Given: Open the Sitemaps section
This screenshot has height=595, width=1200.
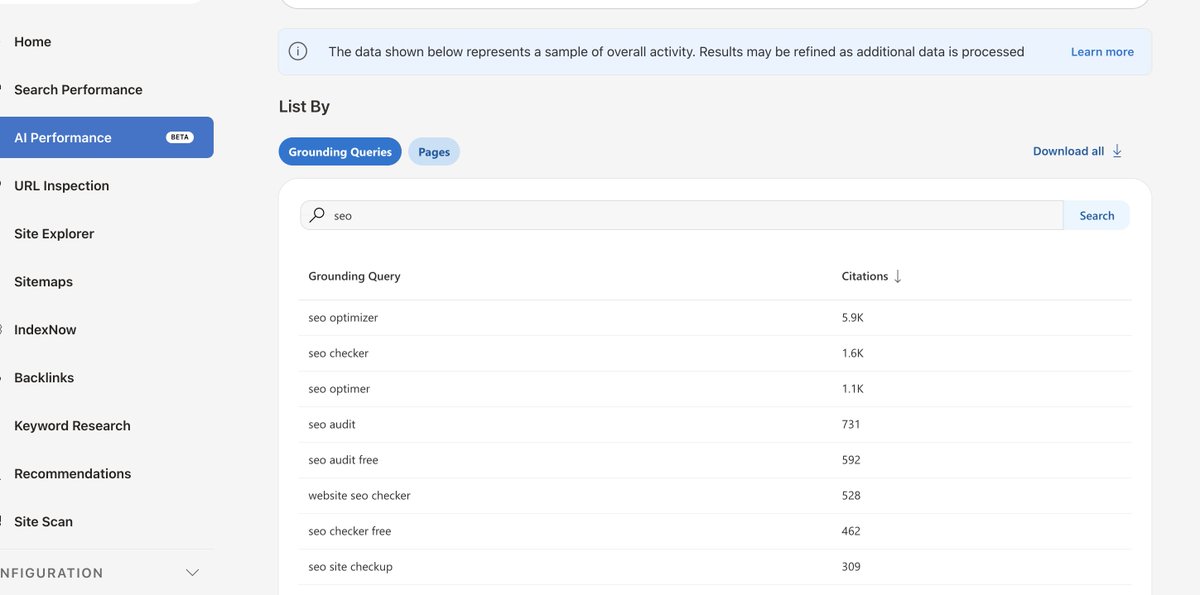Looking at the screenshot, I should click(x=43, y=281).
